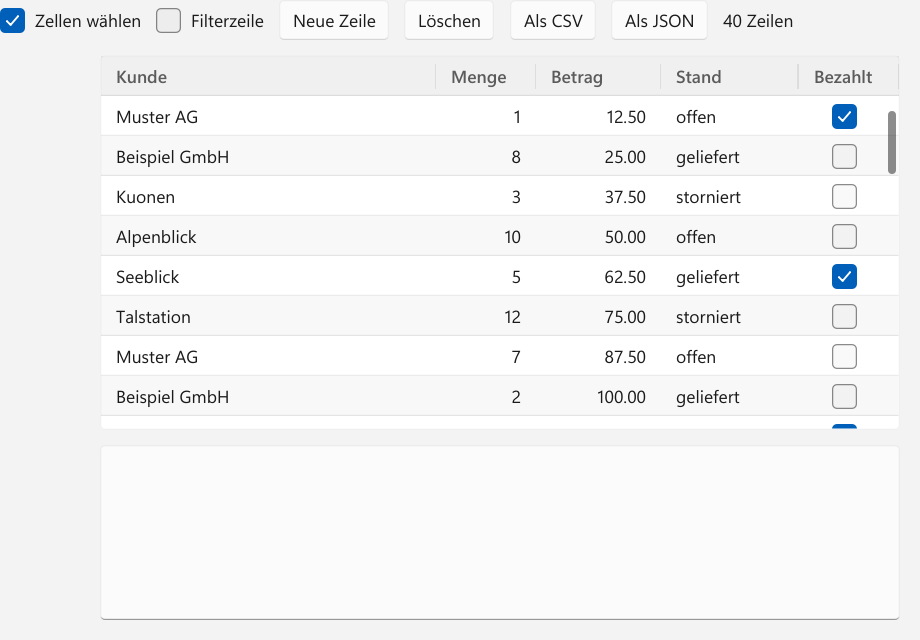
Task: Select the Talstation customer cell
Action: coord(268,317)
